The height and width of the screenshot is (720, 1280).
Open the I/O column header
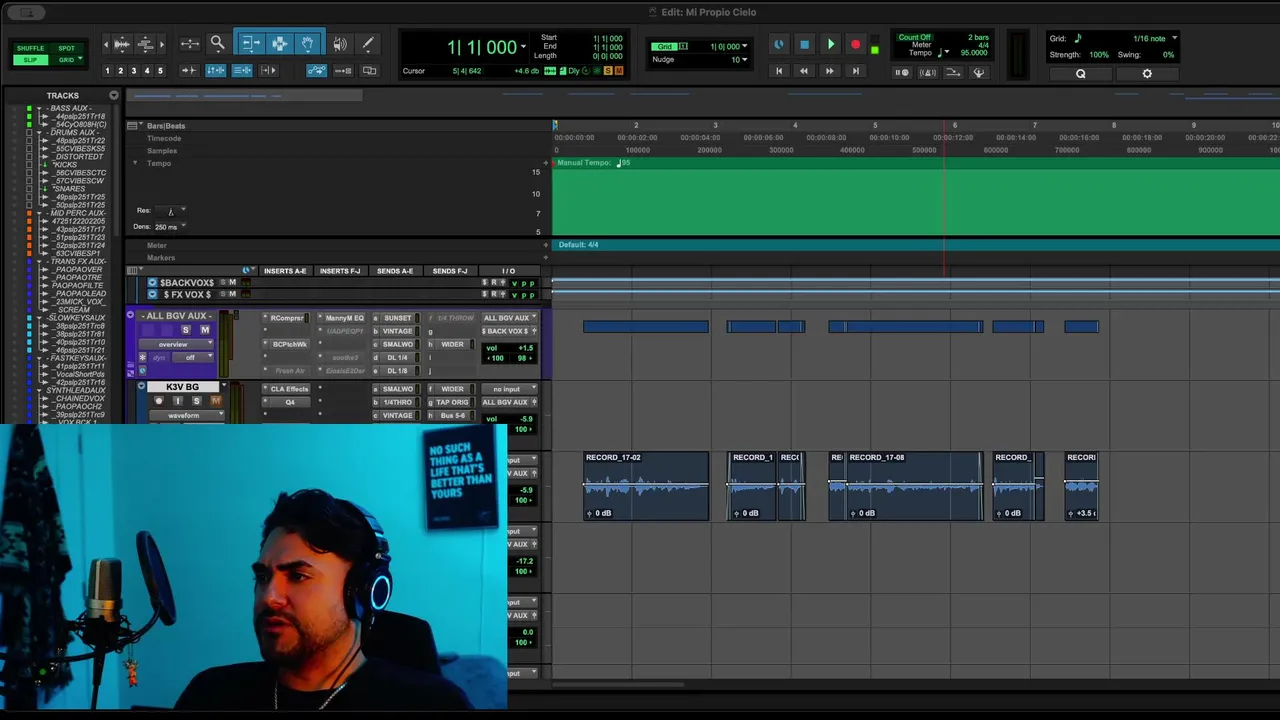click(509, 271)
